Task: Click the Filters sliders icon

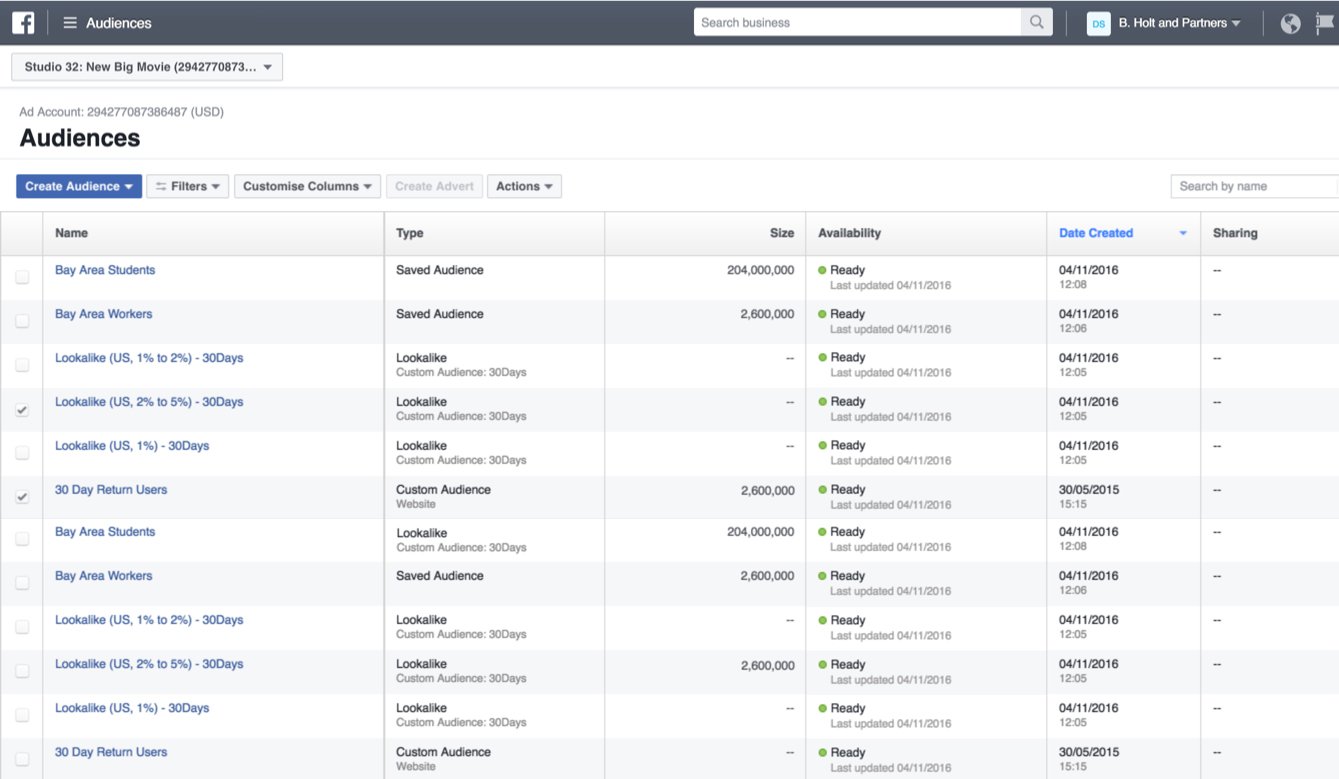Action: point(161,186)
